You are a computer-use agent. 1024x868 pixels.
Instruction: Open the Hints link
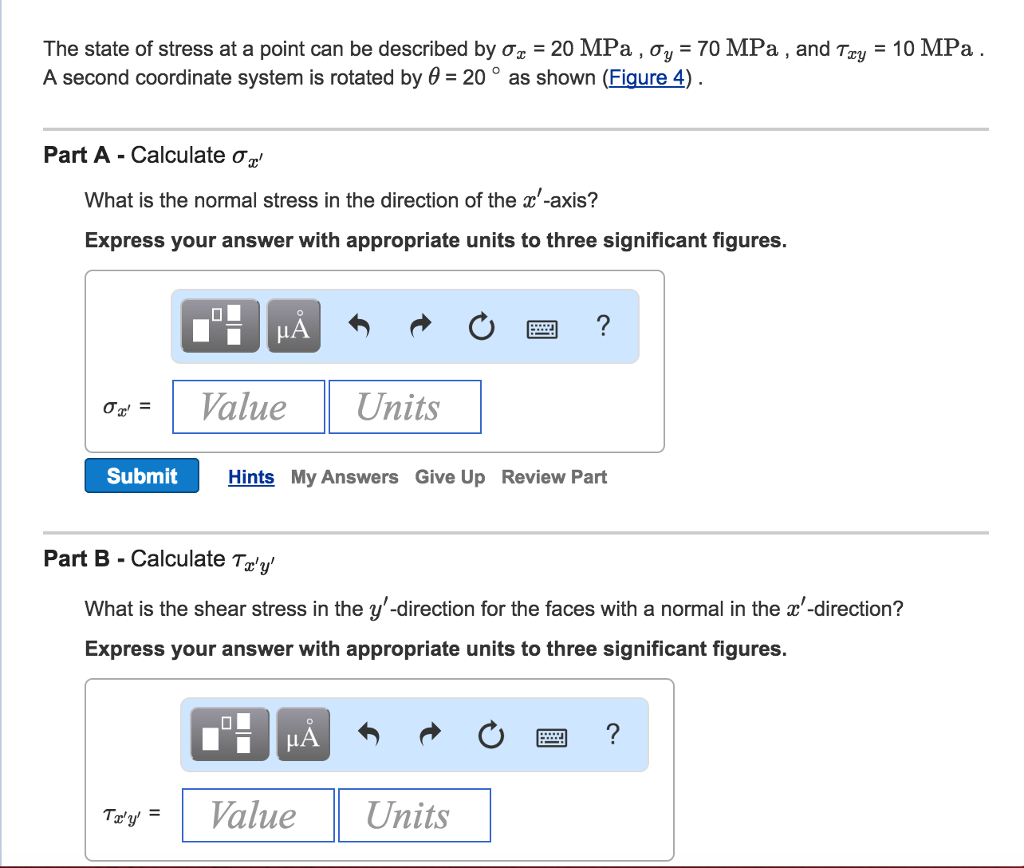click(251, 477)
